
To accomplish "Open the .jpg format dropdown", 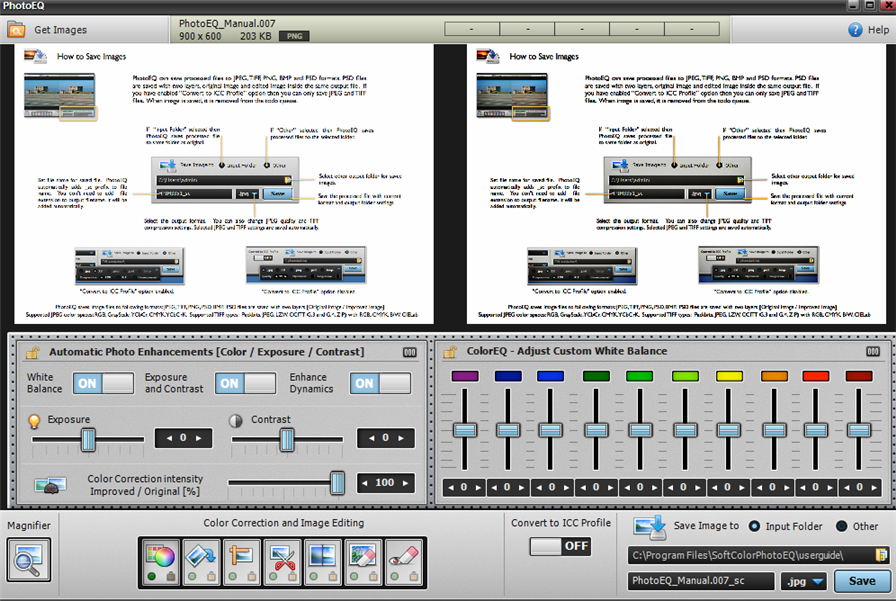I will pyautogui.click(x=804, y=581).
